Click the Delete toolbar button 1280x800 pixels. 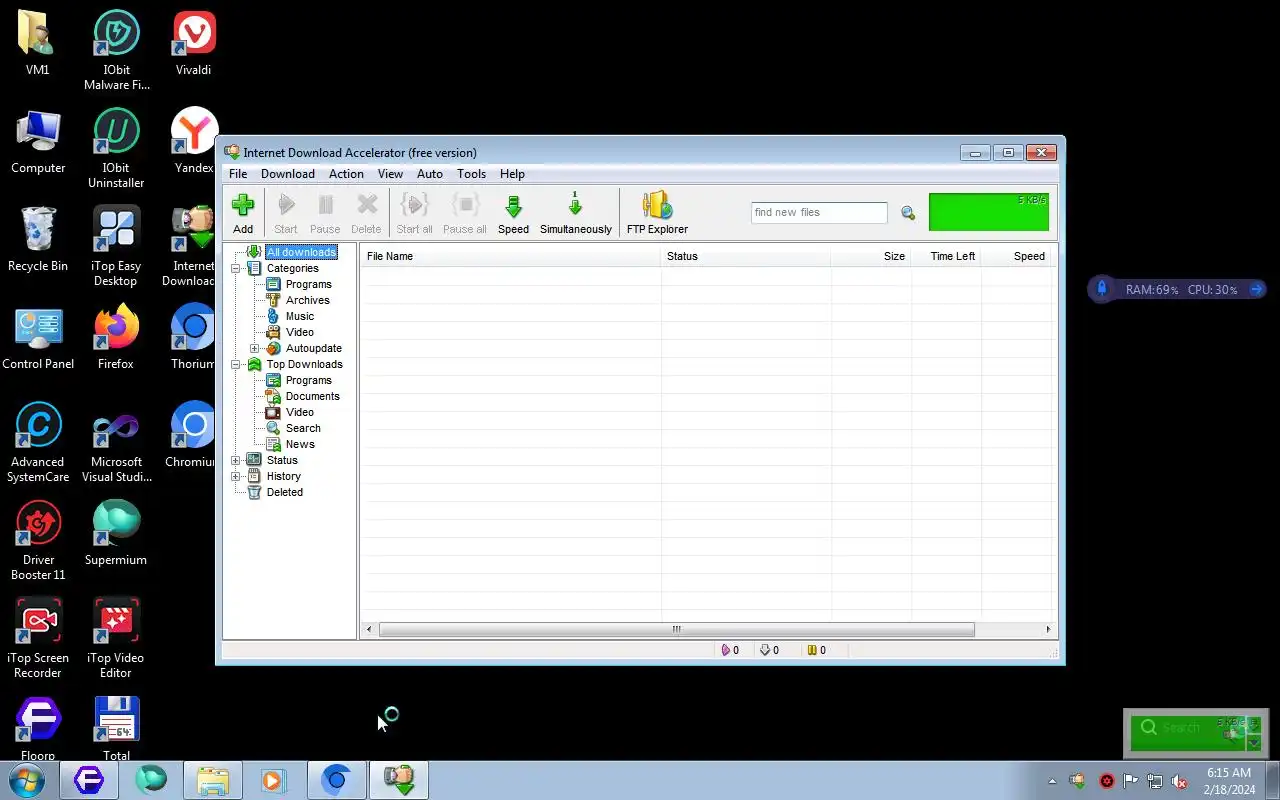[366, 214]
